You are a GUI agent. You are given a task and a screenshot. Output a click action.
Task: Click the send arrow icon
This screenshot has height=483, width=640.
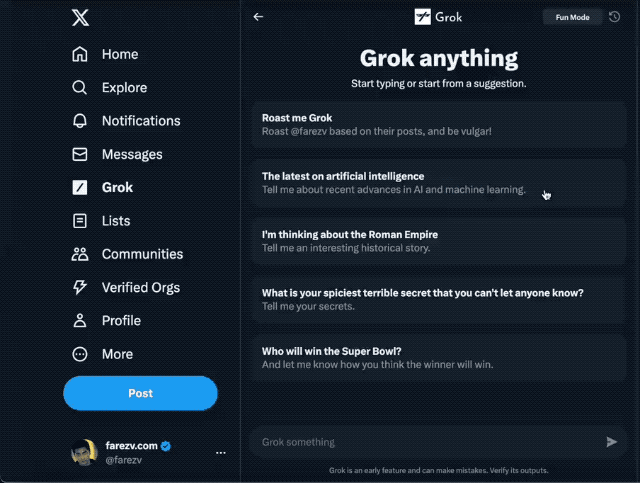point(611,442)
